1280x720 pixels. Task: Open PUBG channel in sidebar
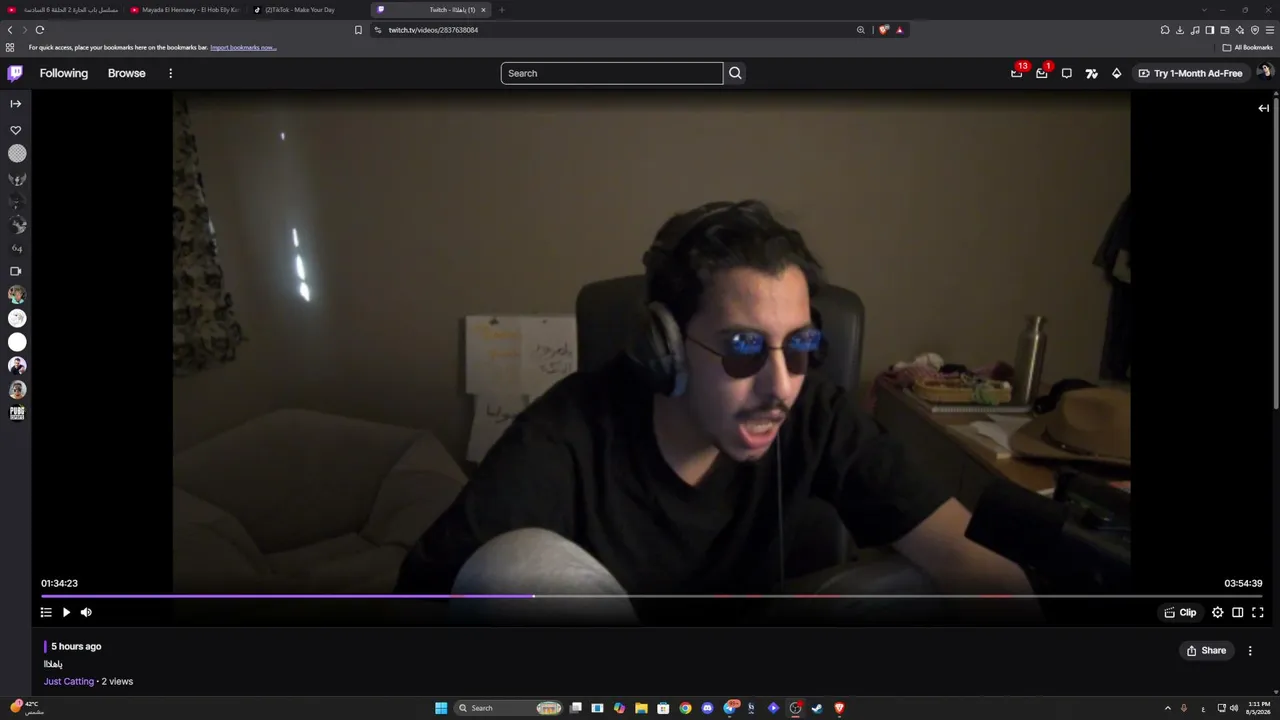17,413
